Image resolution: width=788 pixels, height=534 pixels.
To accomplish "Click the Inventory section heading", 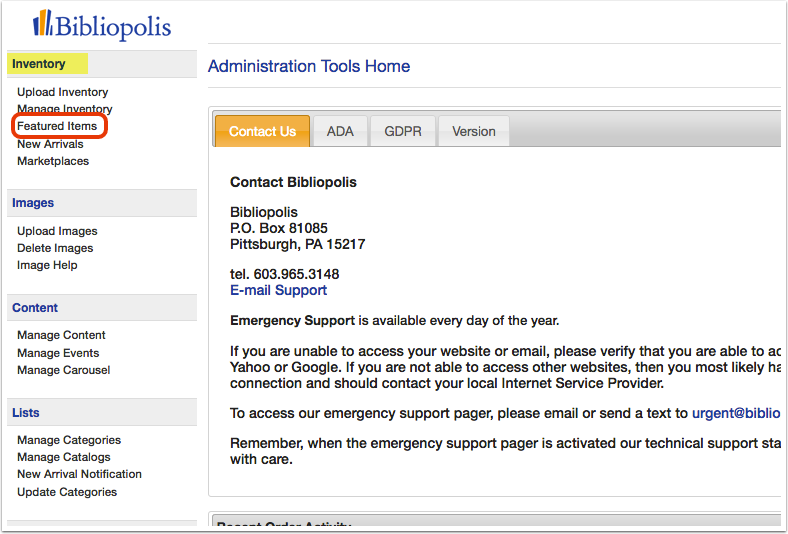I will tap(39, 64).
